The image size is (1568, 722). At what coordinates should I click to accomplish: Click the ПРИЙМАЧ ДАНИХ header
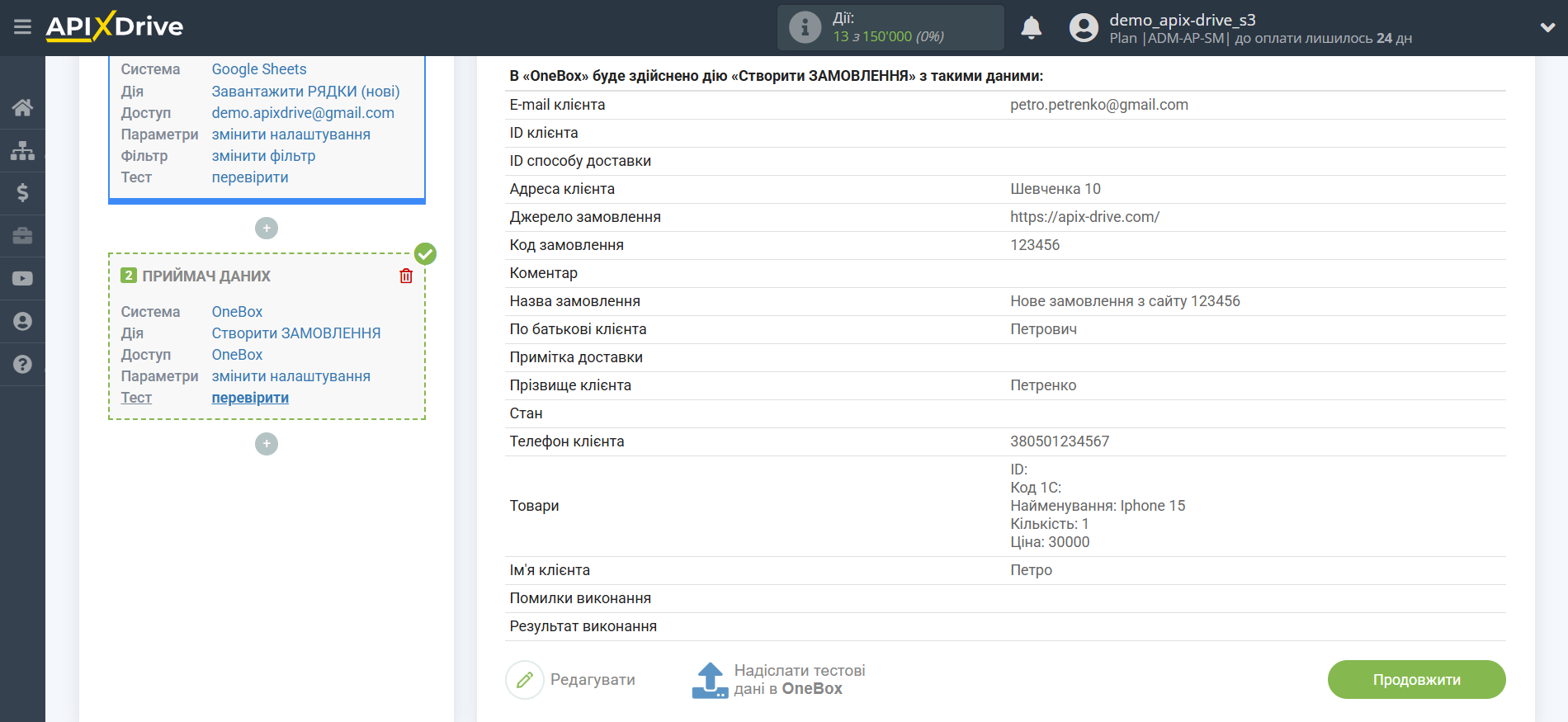pyautogui.click(x=206, y=276)
